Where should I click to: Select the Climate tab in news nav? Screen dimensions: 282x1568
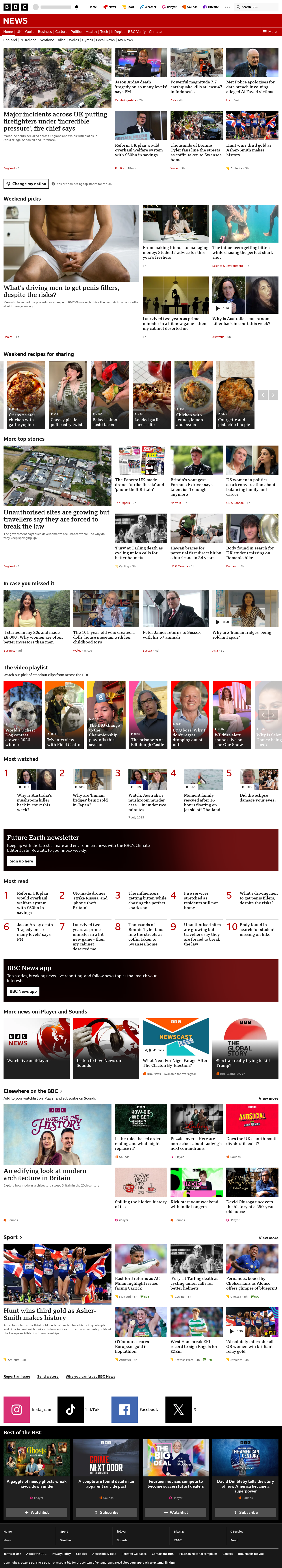155,32
